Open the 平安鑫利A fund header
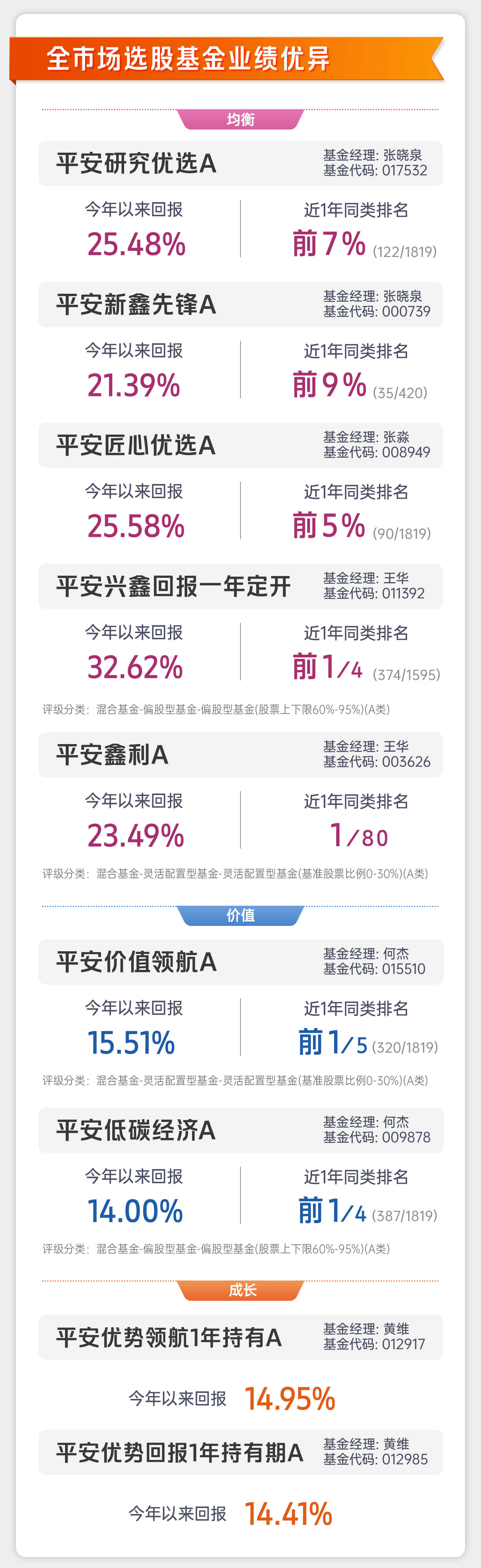 click(240, 755)
